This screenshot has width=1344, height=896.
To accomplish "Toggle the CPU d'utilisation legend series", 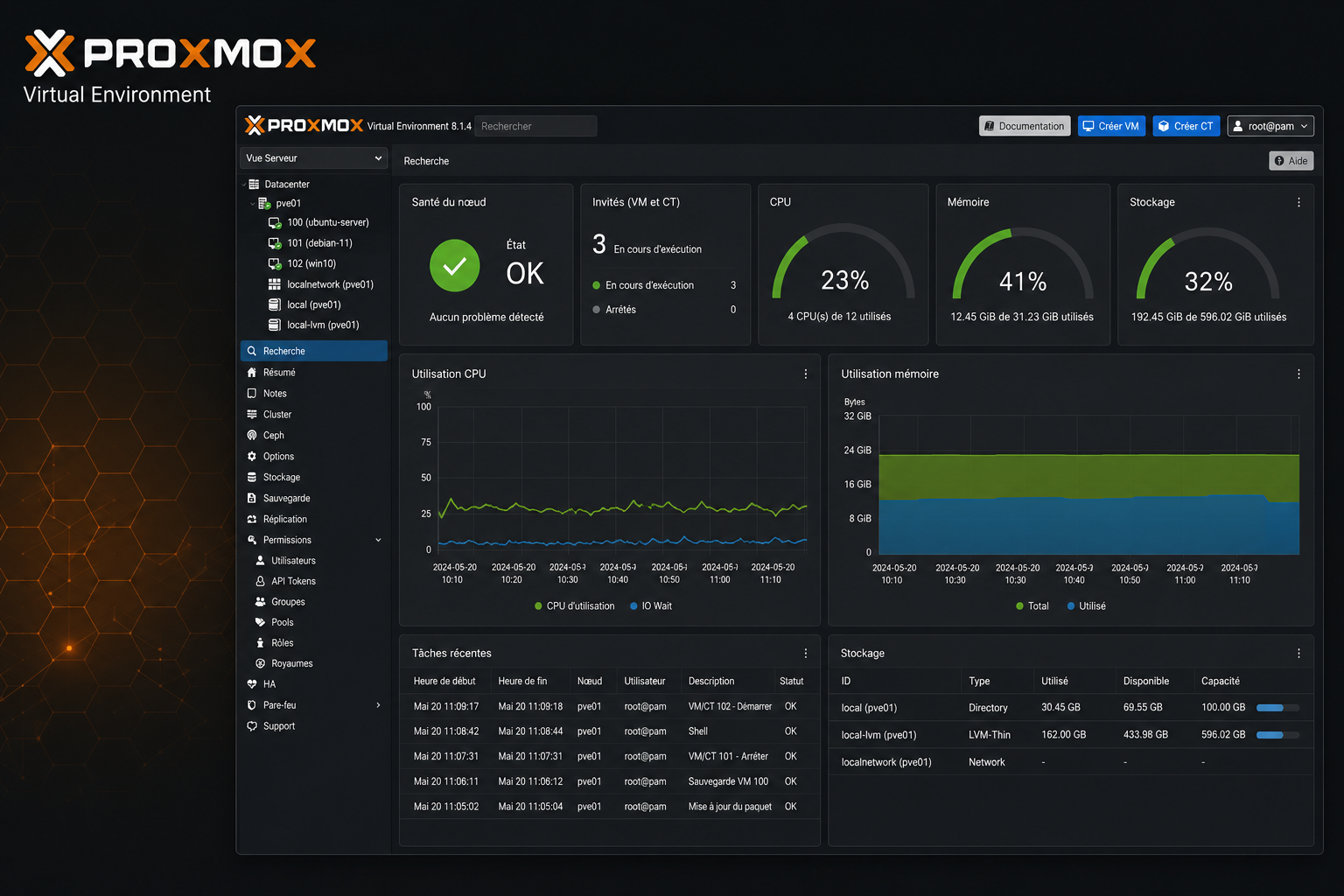I will (x=574, y=606).
